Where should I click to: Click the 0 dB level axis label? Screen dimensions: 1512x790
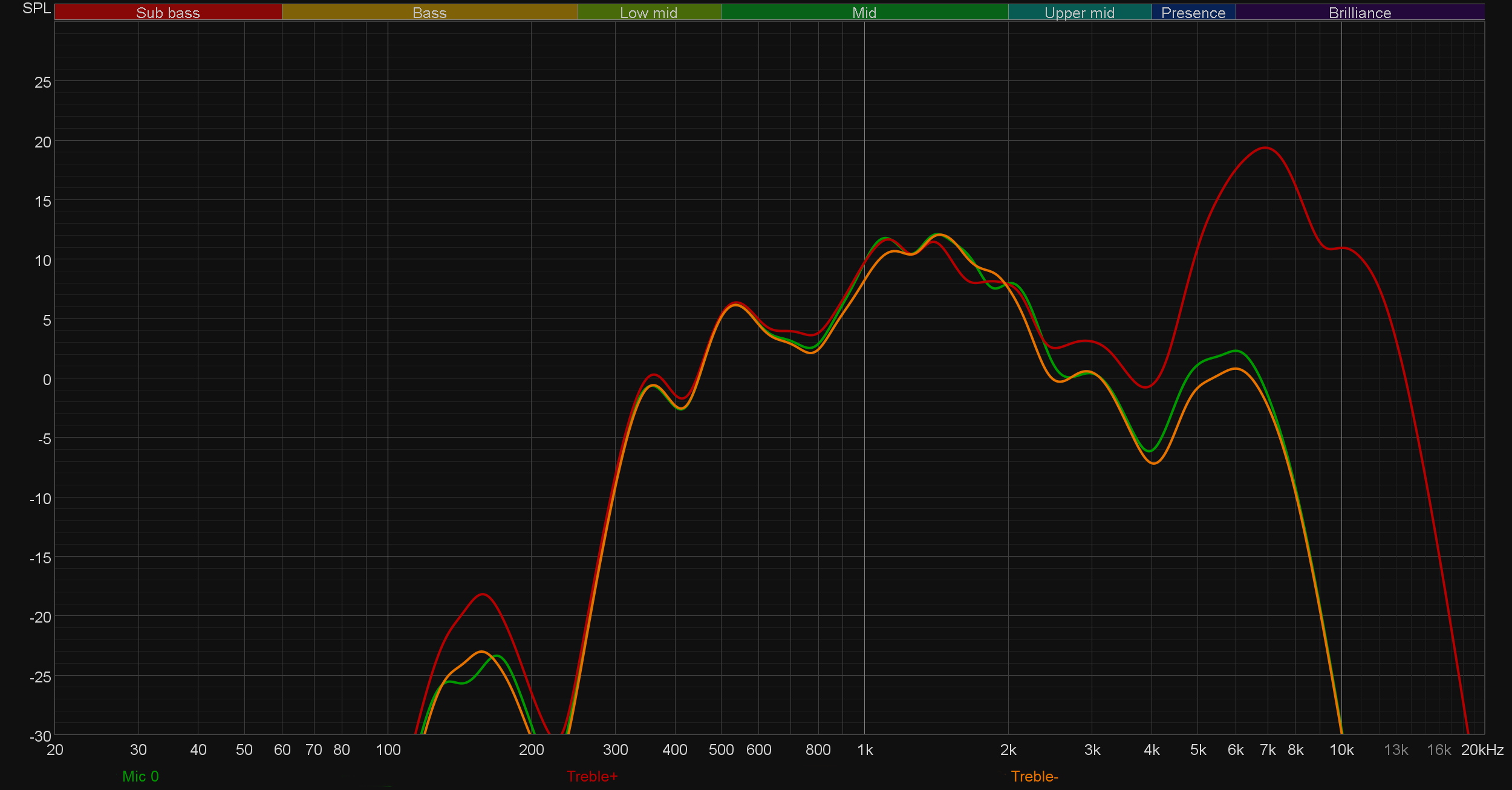pyautogui.click(x=47, y=380)
